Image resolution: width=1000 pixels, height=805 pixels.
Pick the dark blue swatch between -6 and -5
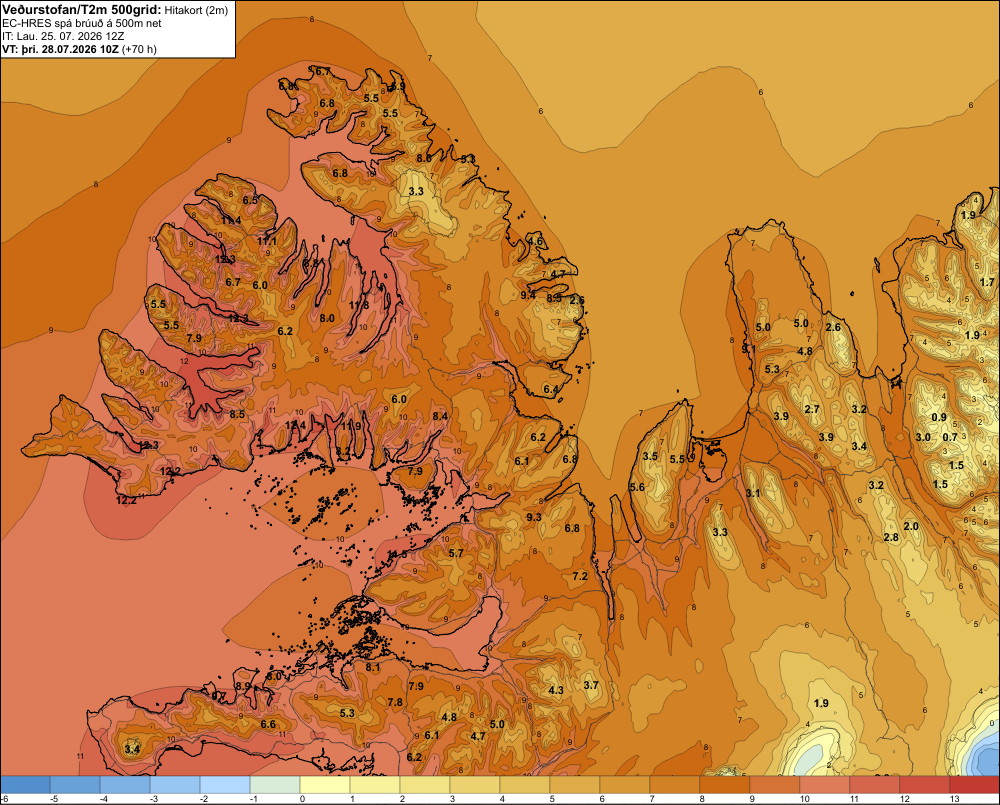click(x=25, y=785)
